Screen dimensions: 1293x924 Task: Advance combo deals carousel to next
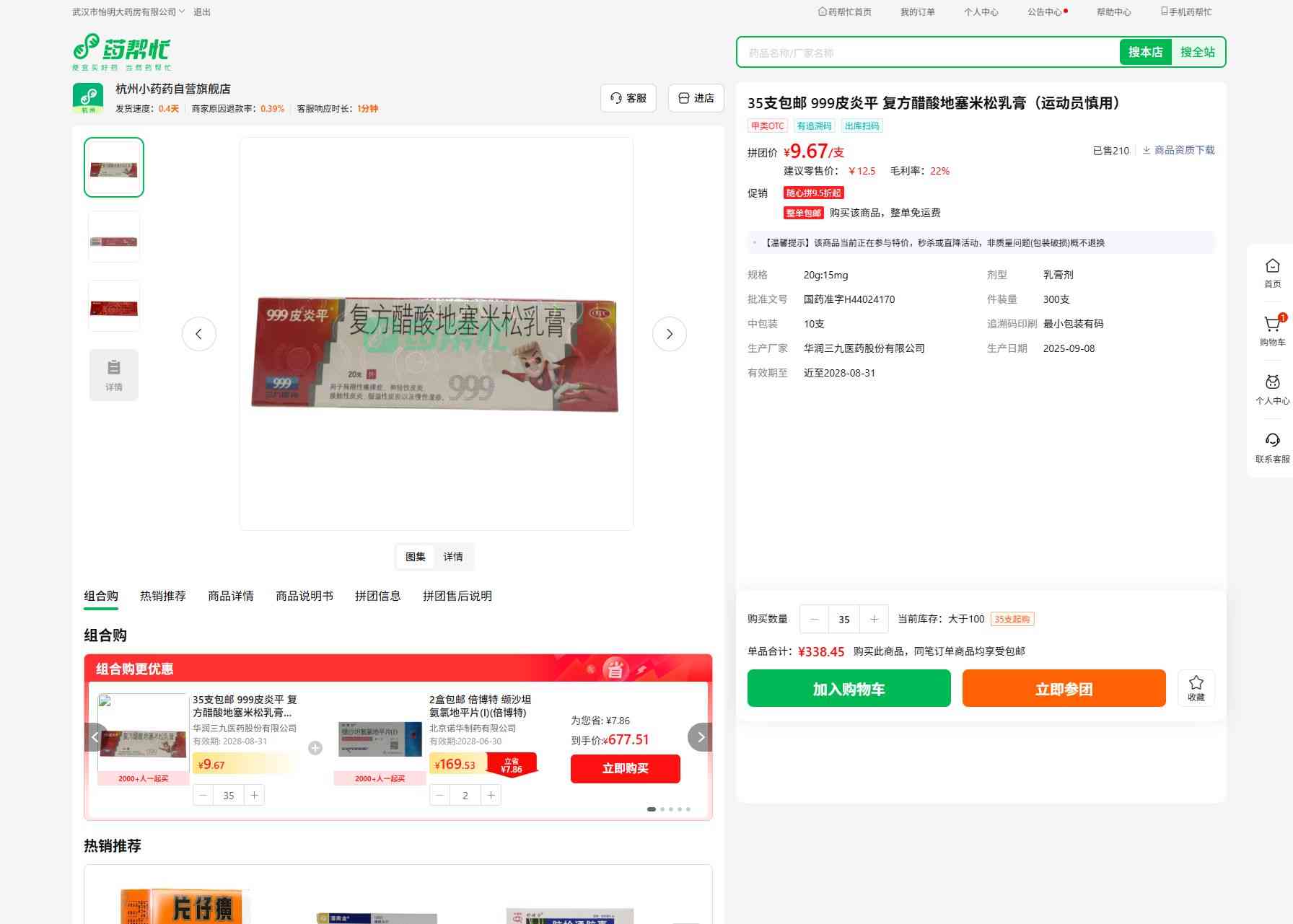click(x=700, y=737)
